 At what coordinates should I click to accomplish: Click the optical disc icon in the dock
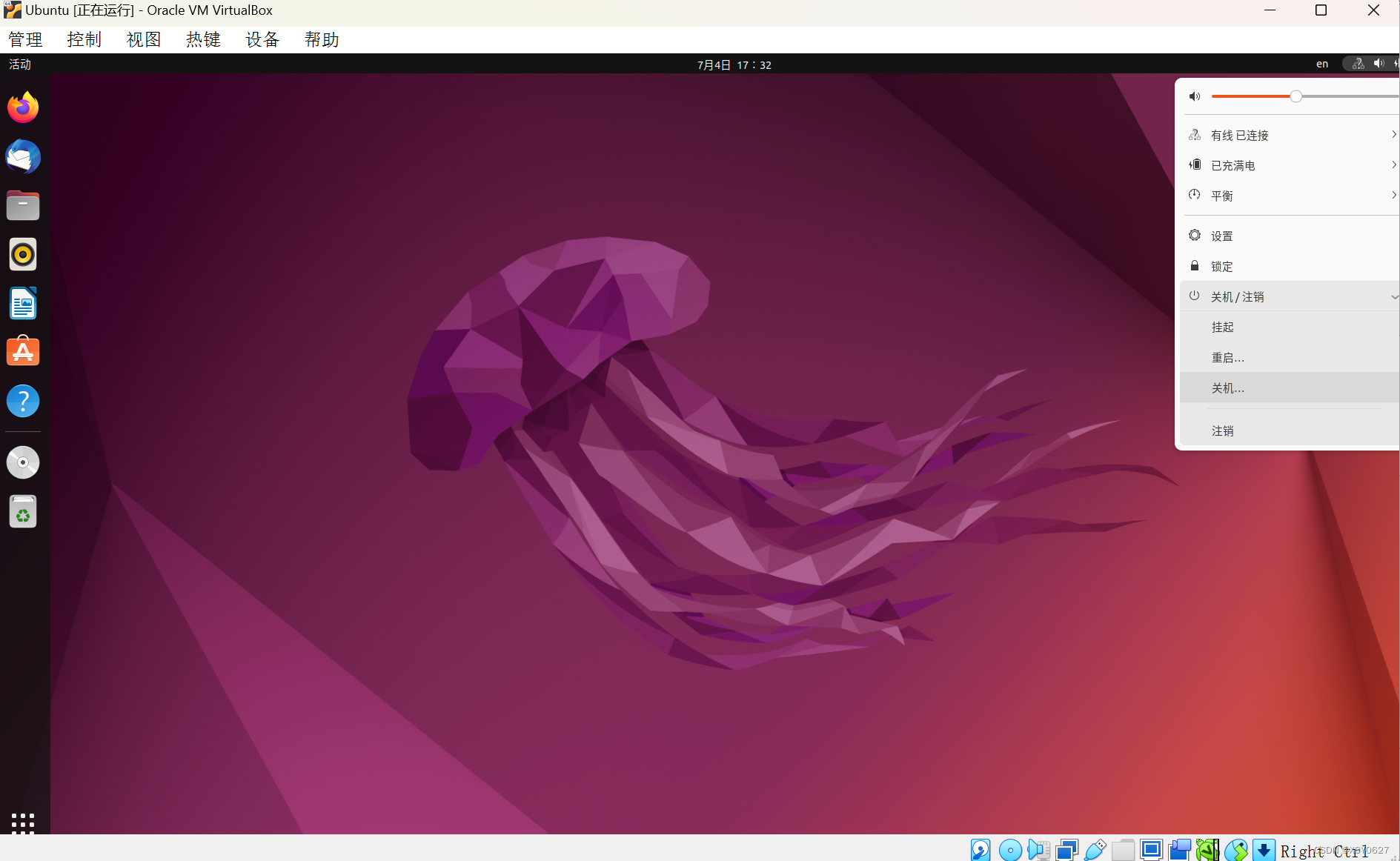point(23,462)
